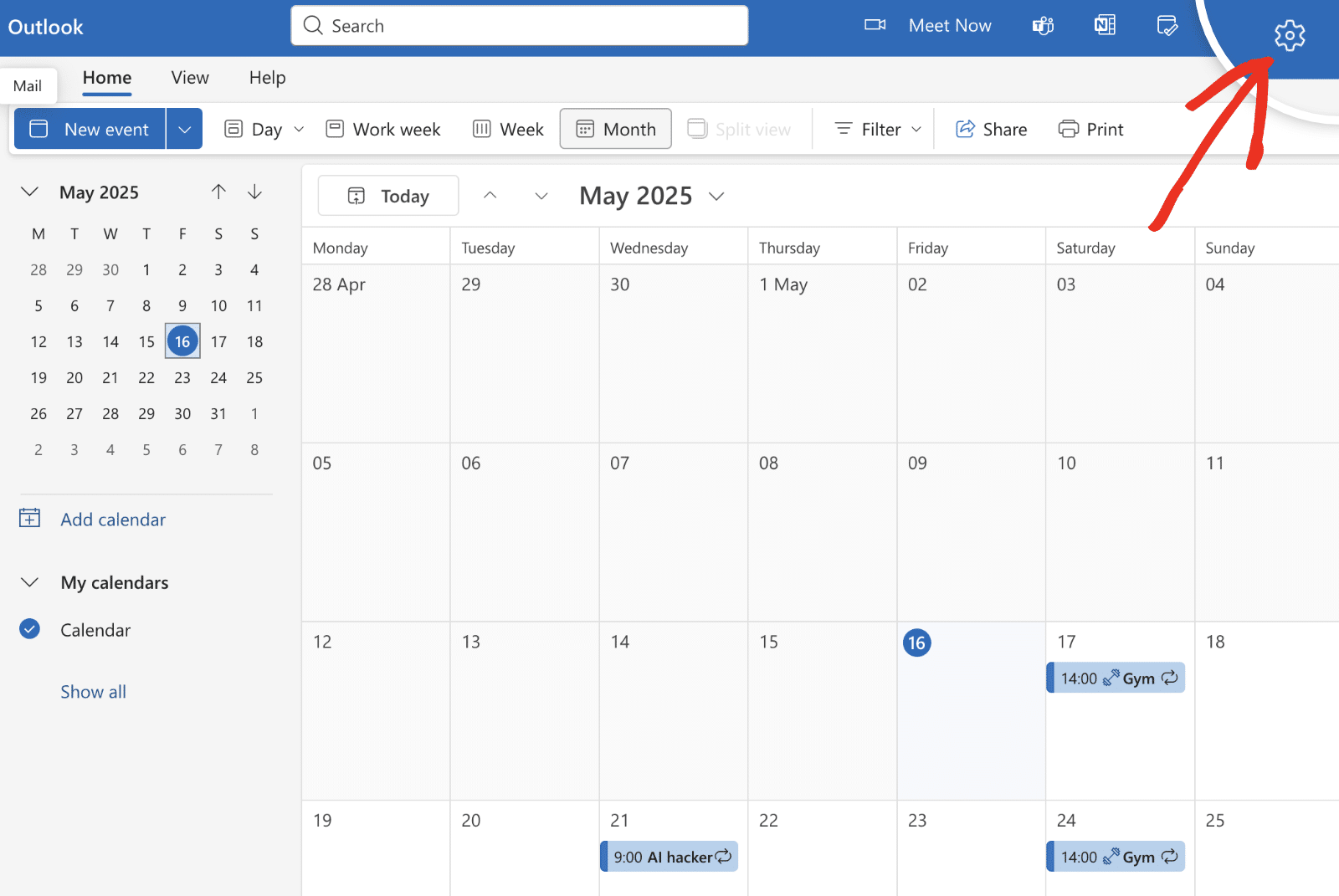Click the Add calendar link
This screenshot has height=896, width=1339.
point(113,520)
